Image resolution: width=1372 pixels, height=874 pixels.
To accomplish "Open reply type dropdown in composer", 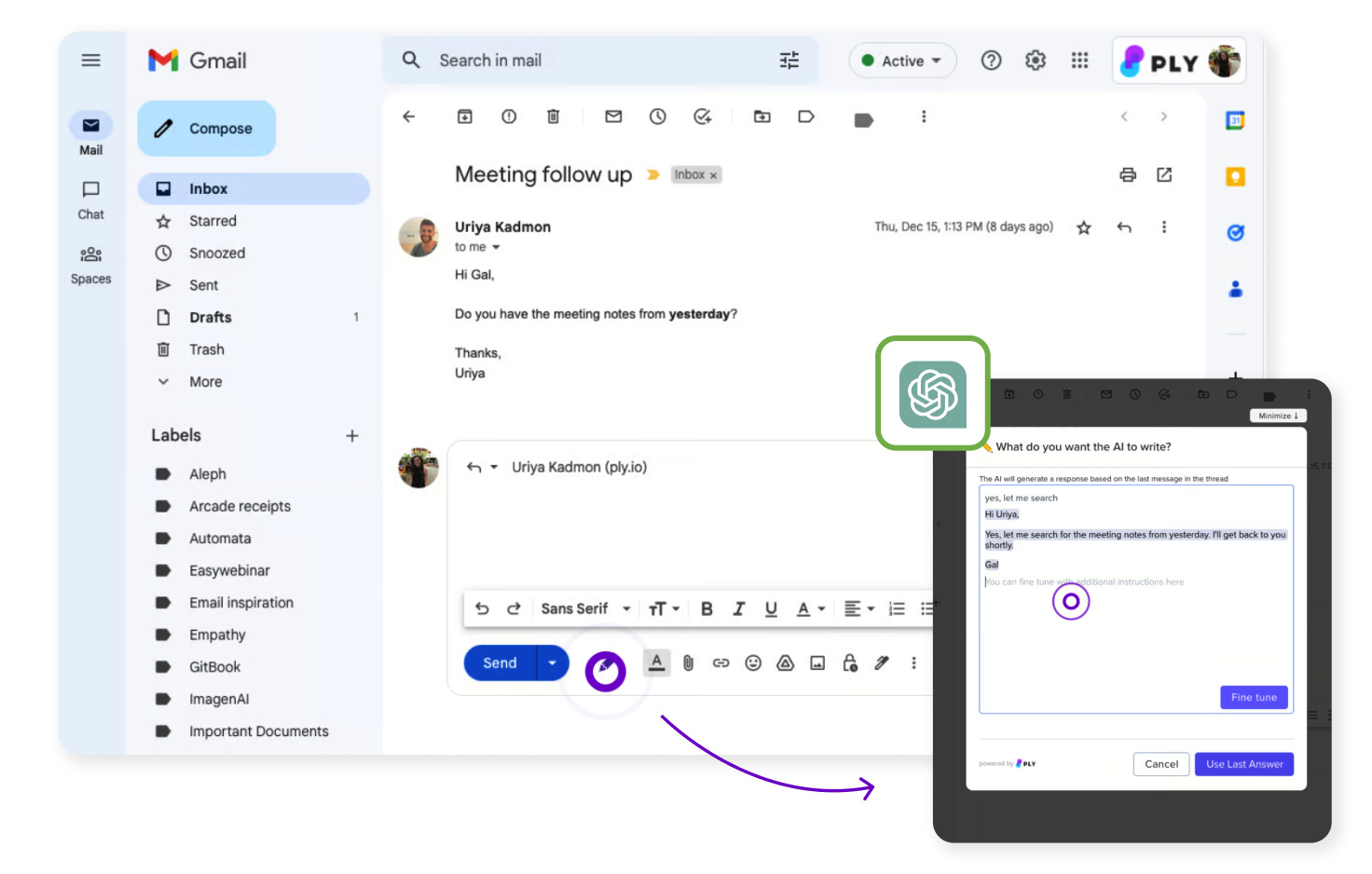I will pyautogui.click(x=494, y=467).
